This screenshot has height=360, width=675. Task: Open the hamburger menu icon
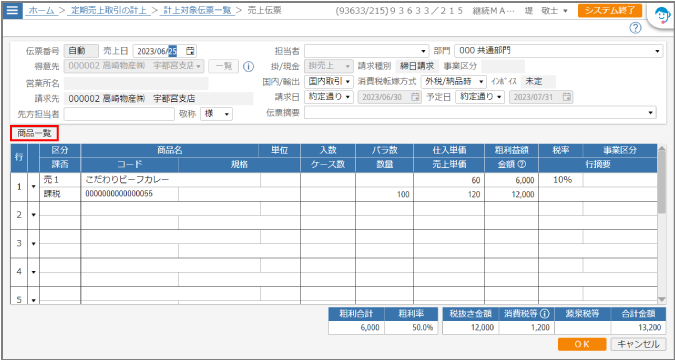[12, 10]
